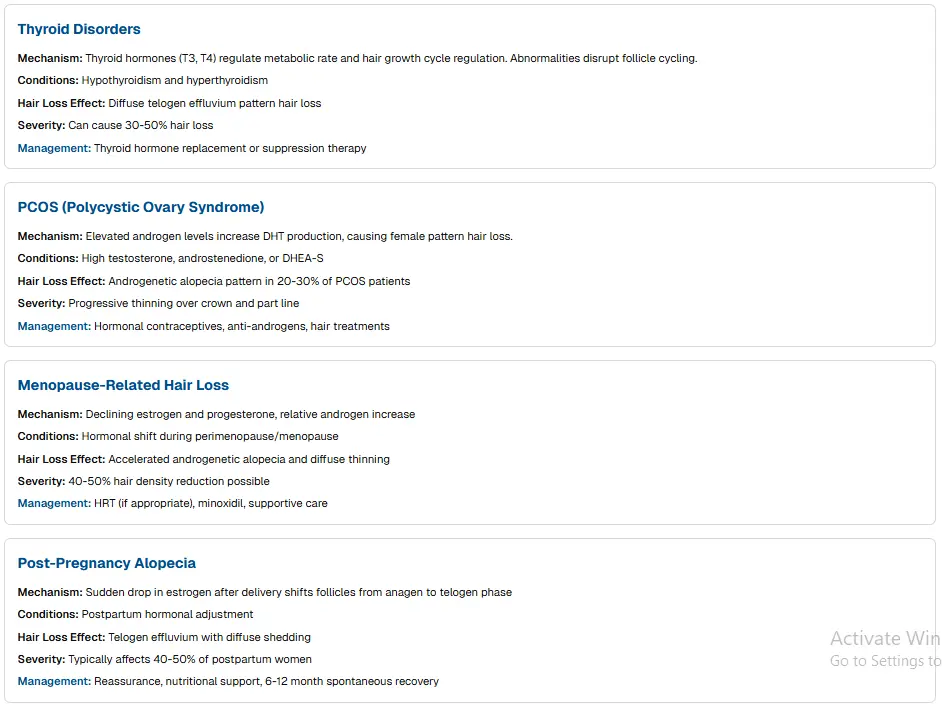Click "HRT (if appropriate), minoxidil, supportive care" text
Screen dimensions: 942x710
pos(211,504)
